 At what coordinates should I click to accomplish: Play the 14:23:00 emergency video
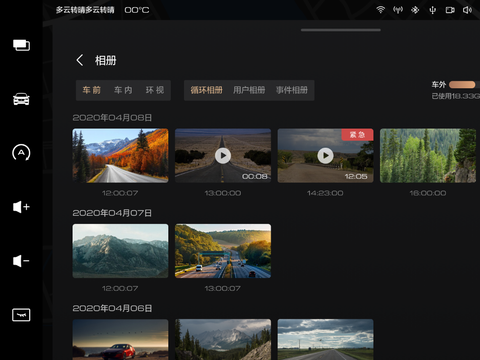pyautogui.click(x=325, y=156)
